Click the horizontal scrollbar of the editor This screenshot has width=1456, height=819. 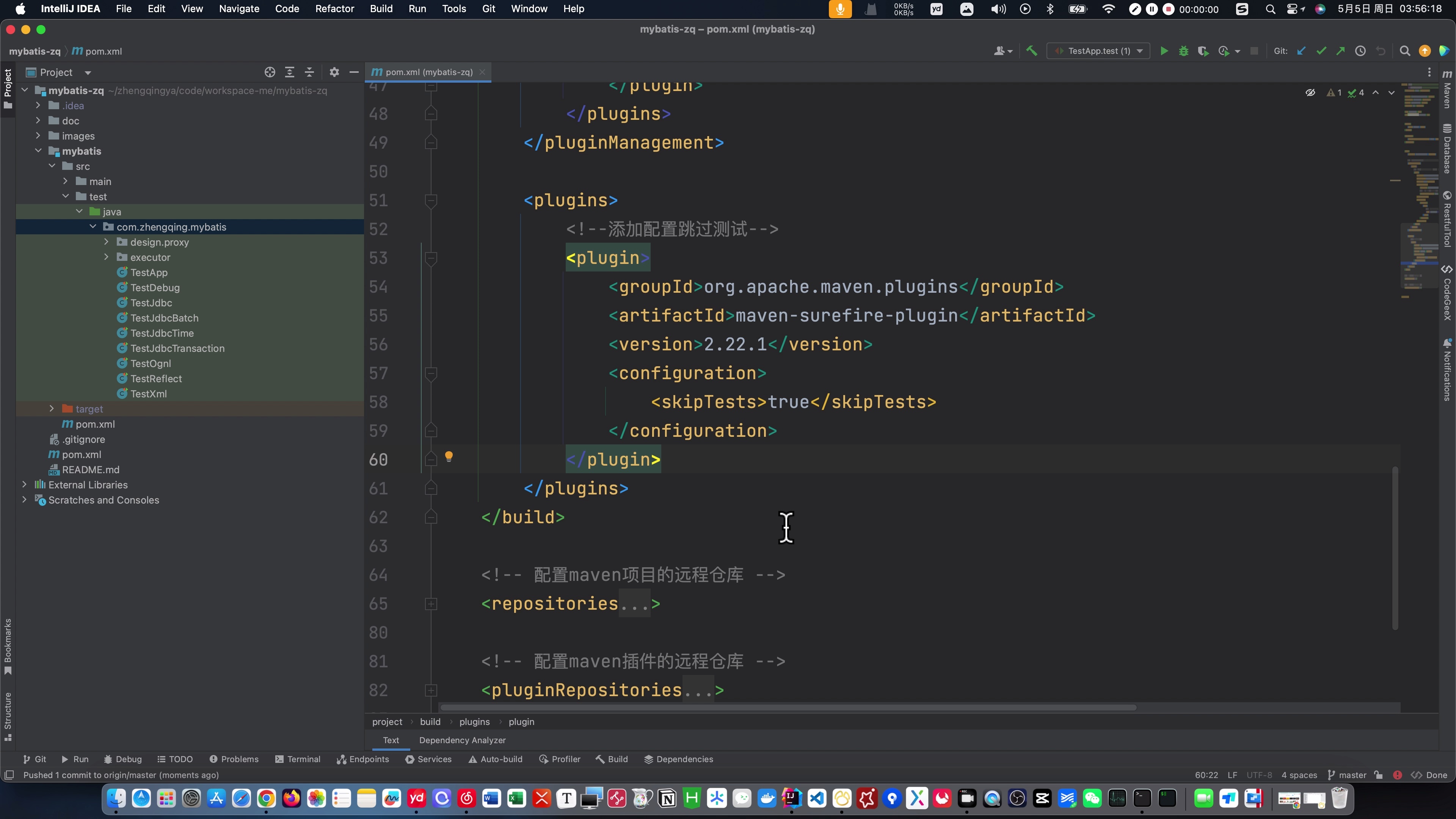click(788, 708)
